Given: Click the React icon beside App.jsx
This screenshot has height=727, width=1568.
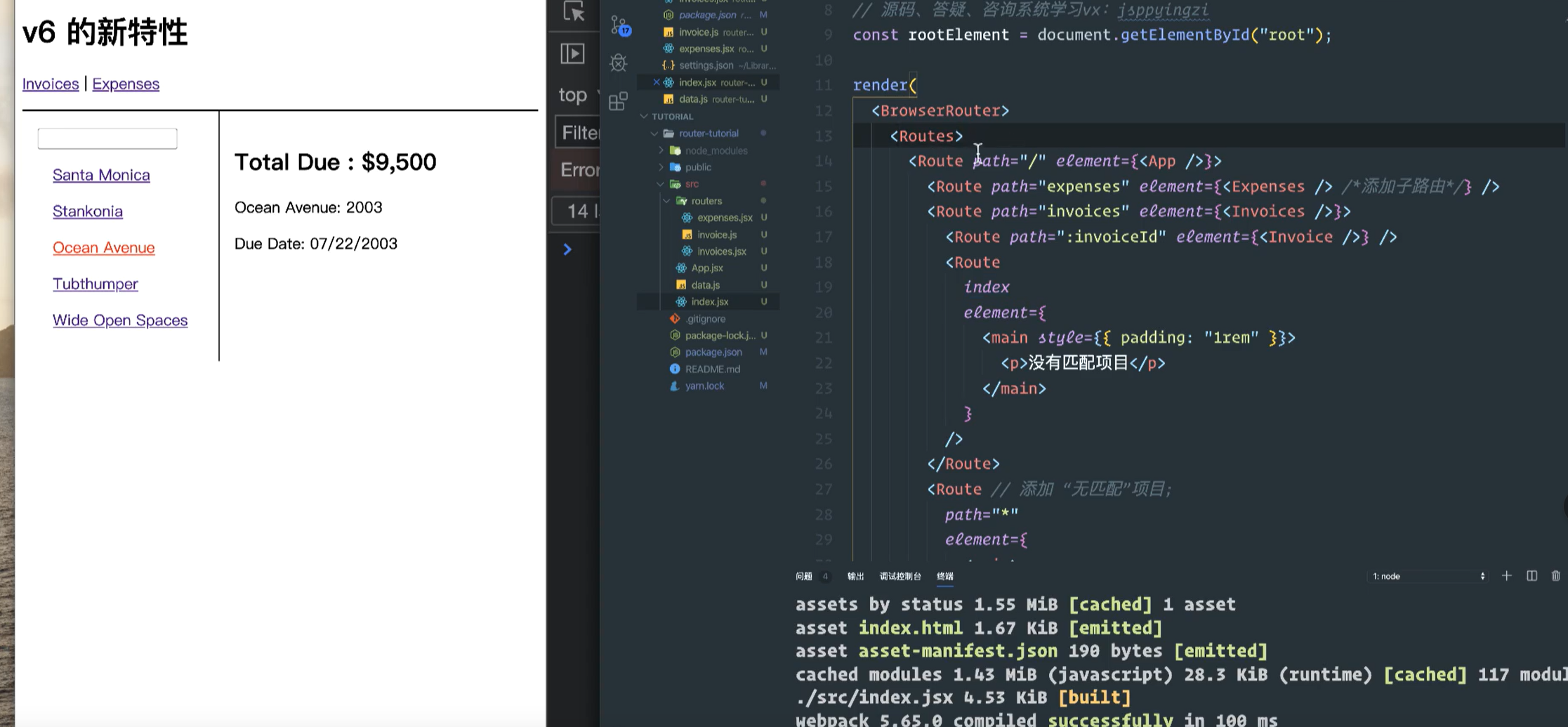Looking at the screenshot, I should tap(680, 268).
